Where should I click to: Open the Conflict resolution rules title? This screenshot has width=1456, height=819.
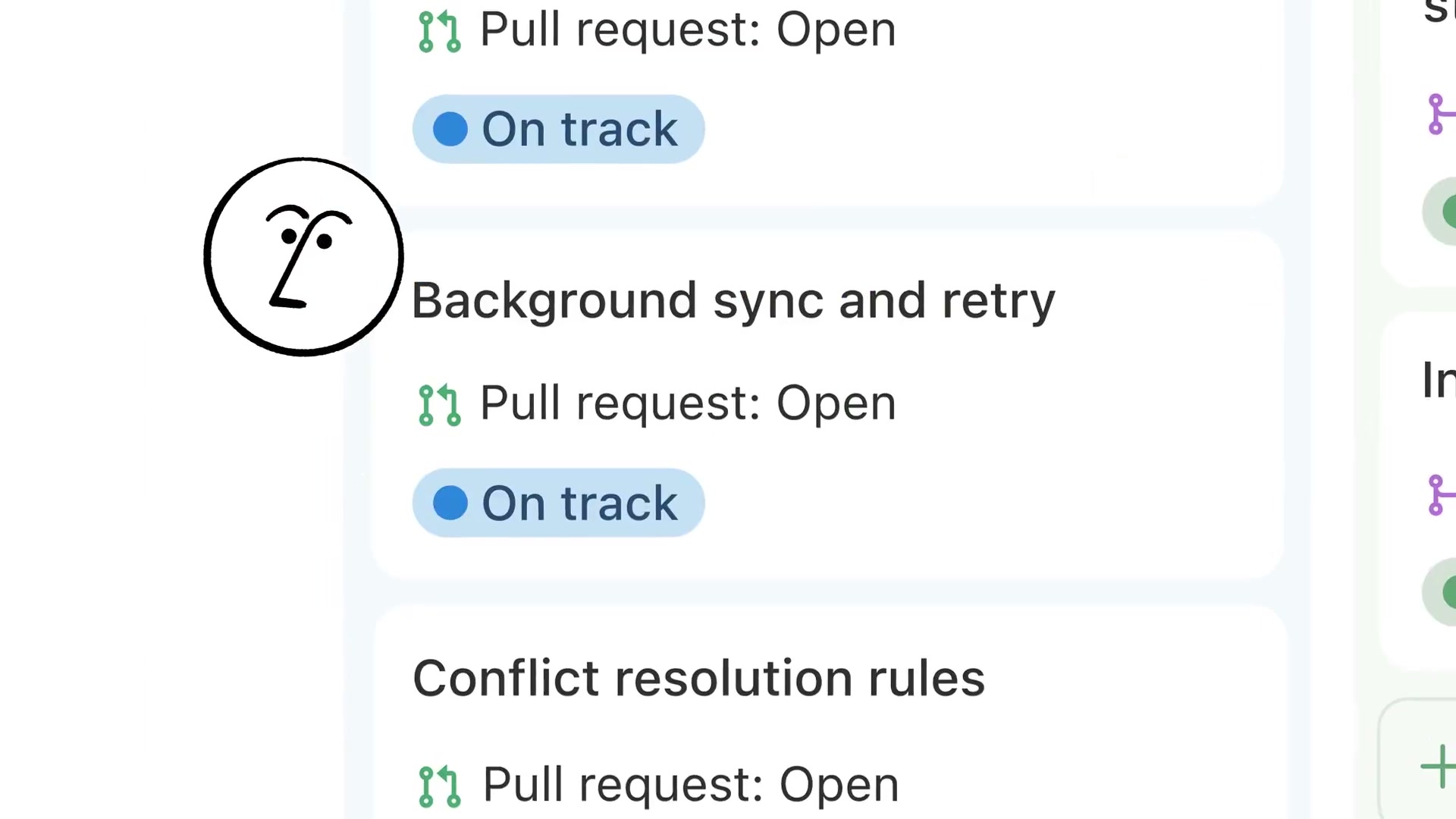point(698,678)
